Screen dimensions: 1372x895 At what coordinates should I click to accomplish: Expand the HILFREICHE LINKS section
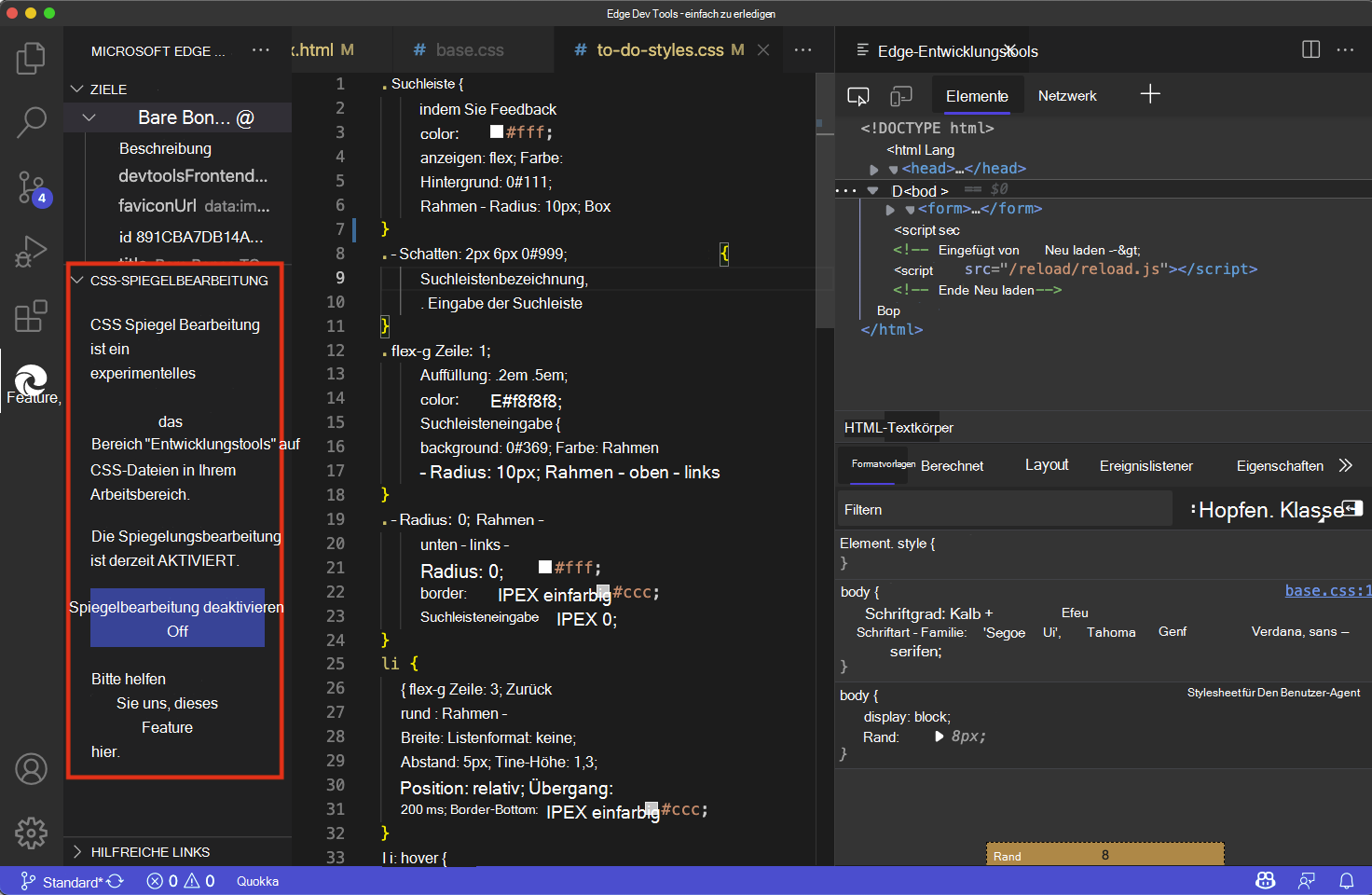coord(77,851)
